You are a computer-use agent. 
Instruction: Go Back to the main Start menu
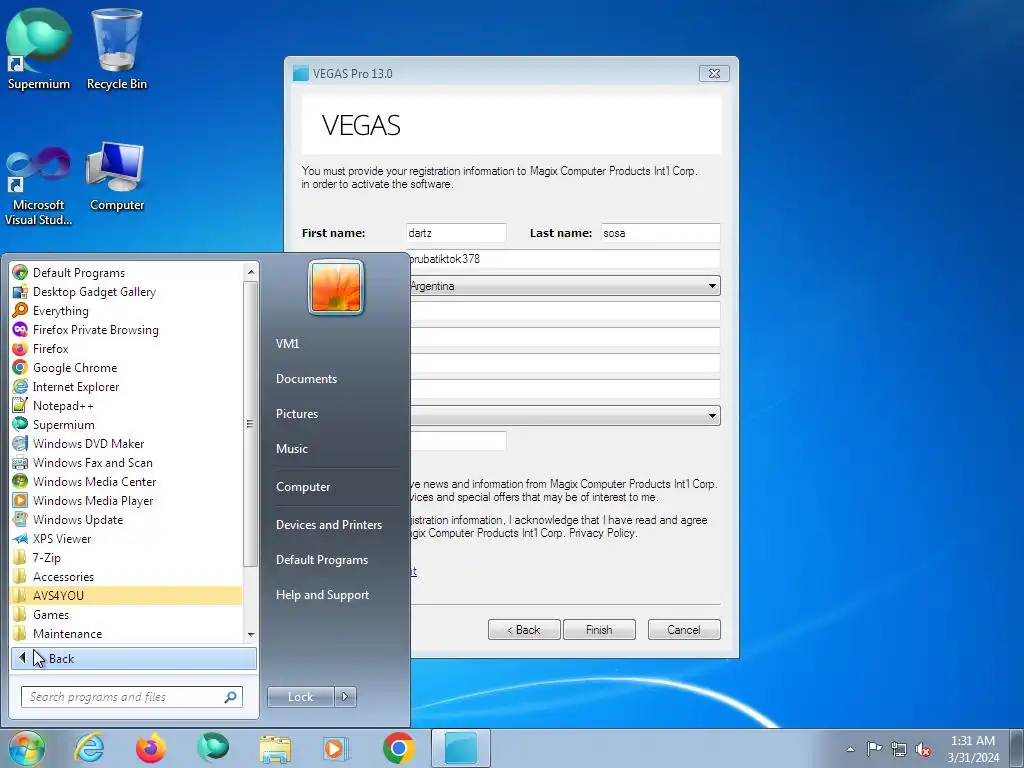(x=134, y=658)
